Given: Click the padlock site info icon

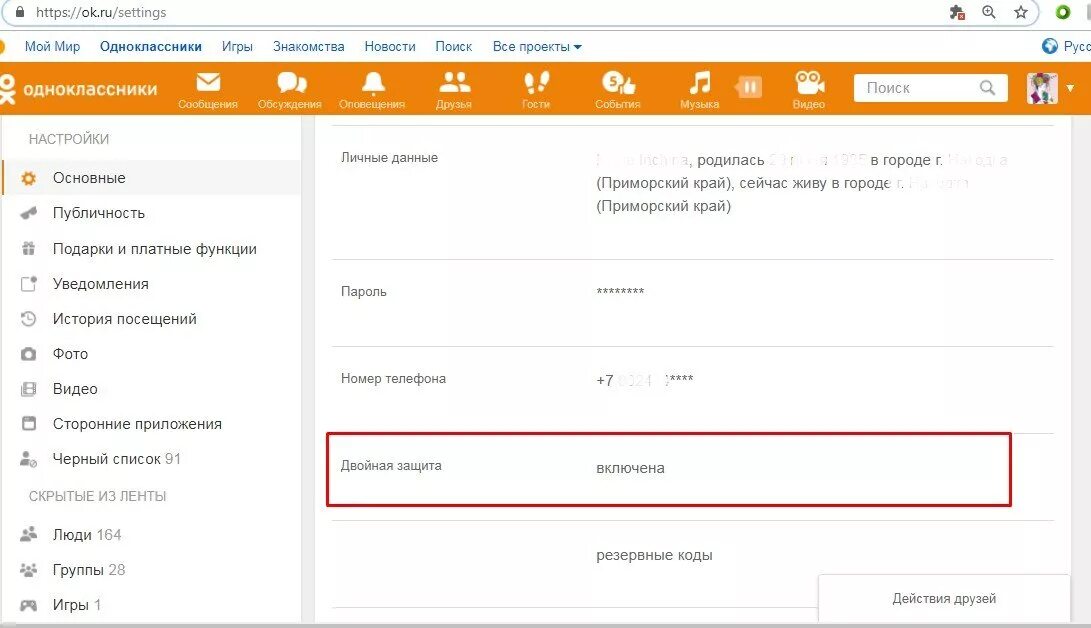Looking at the screenshot, I should point(19,12).
